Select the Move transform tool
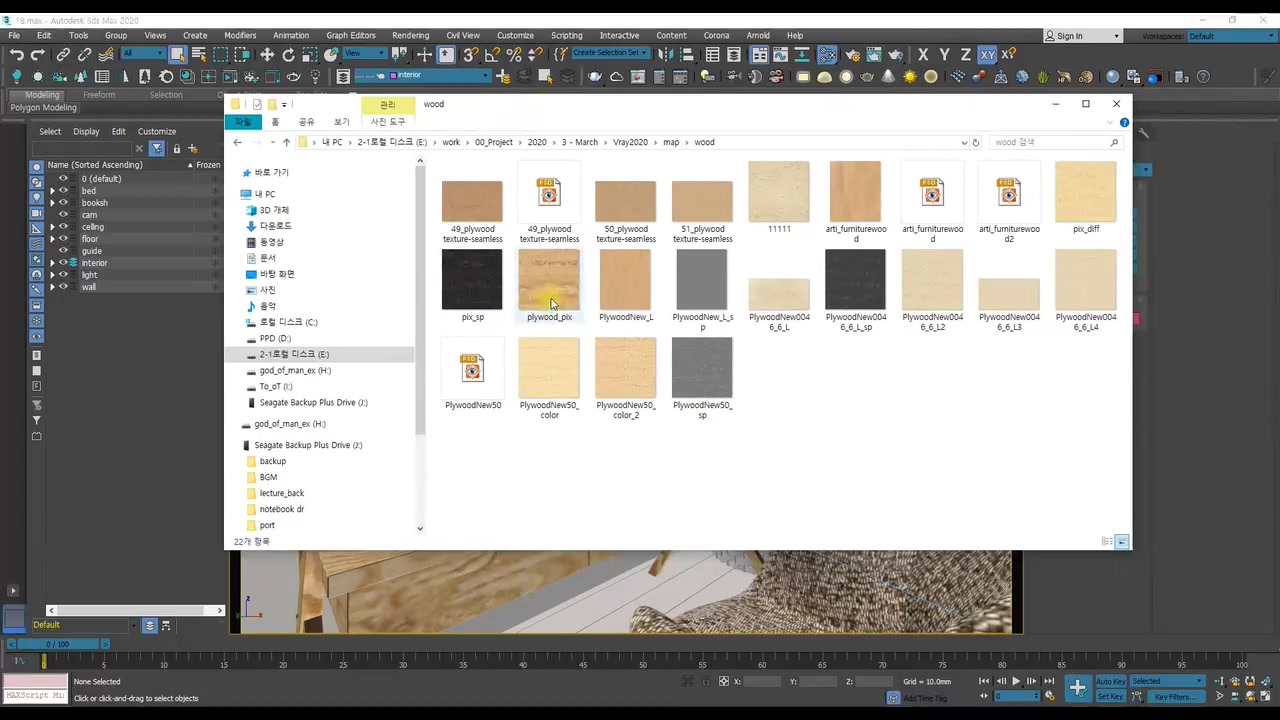 [267, 55]
